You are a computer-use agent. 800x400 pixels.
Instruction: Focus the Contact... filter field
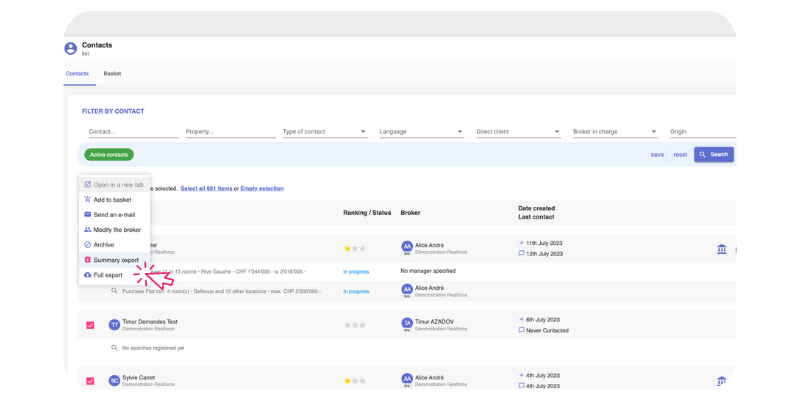pos(134,132)
